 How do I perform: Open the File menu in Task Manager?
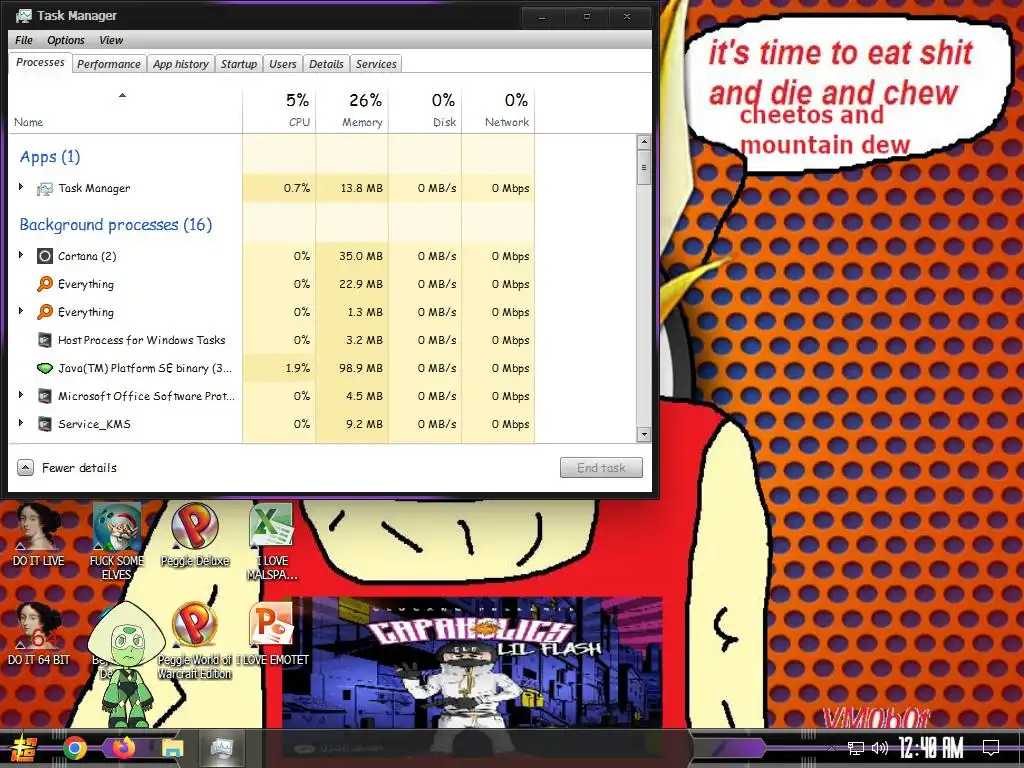tap(24, 40)
